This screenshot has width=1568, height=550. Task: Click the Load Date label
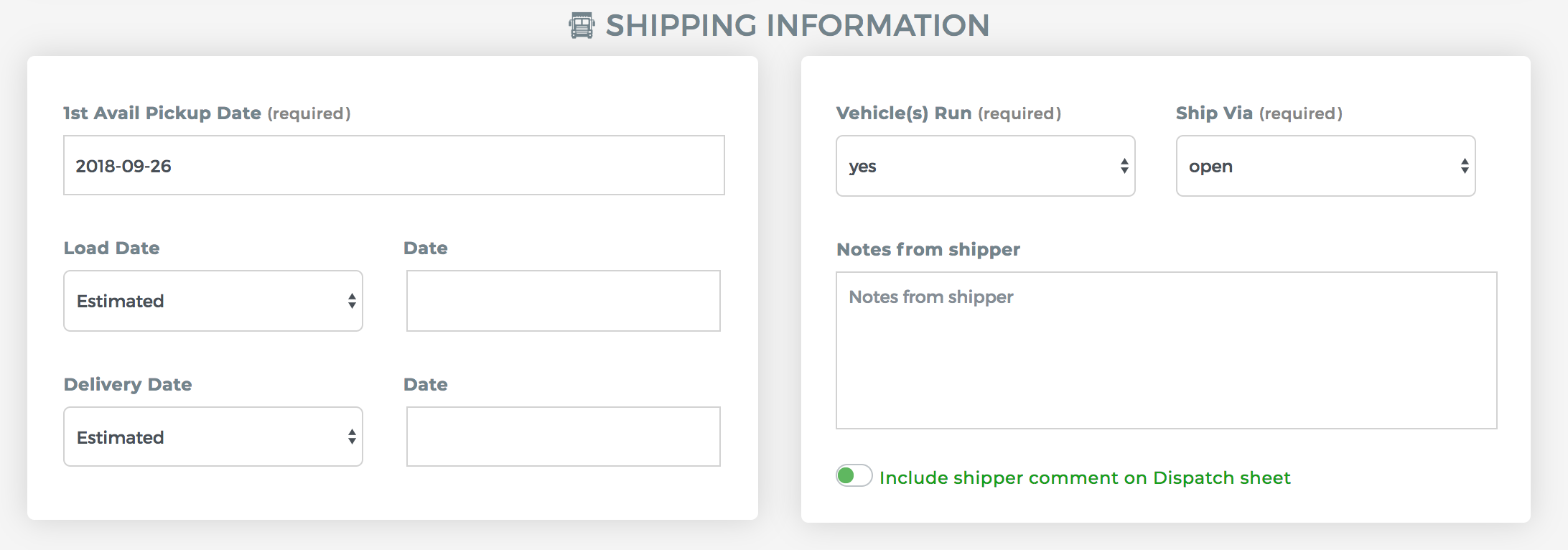coord(112,248)
